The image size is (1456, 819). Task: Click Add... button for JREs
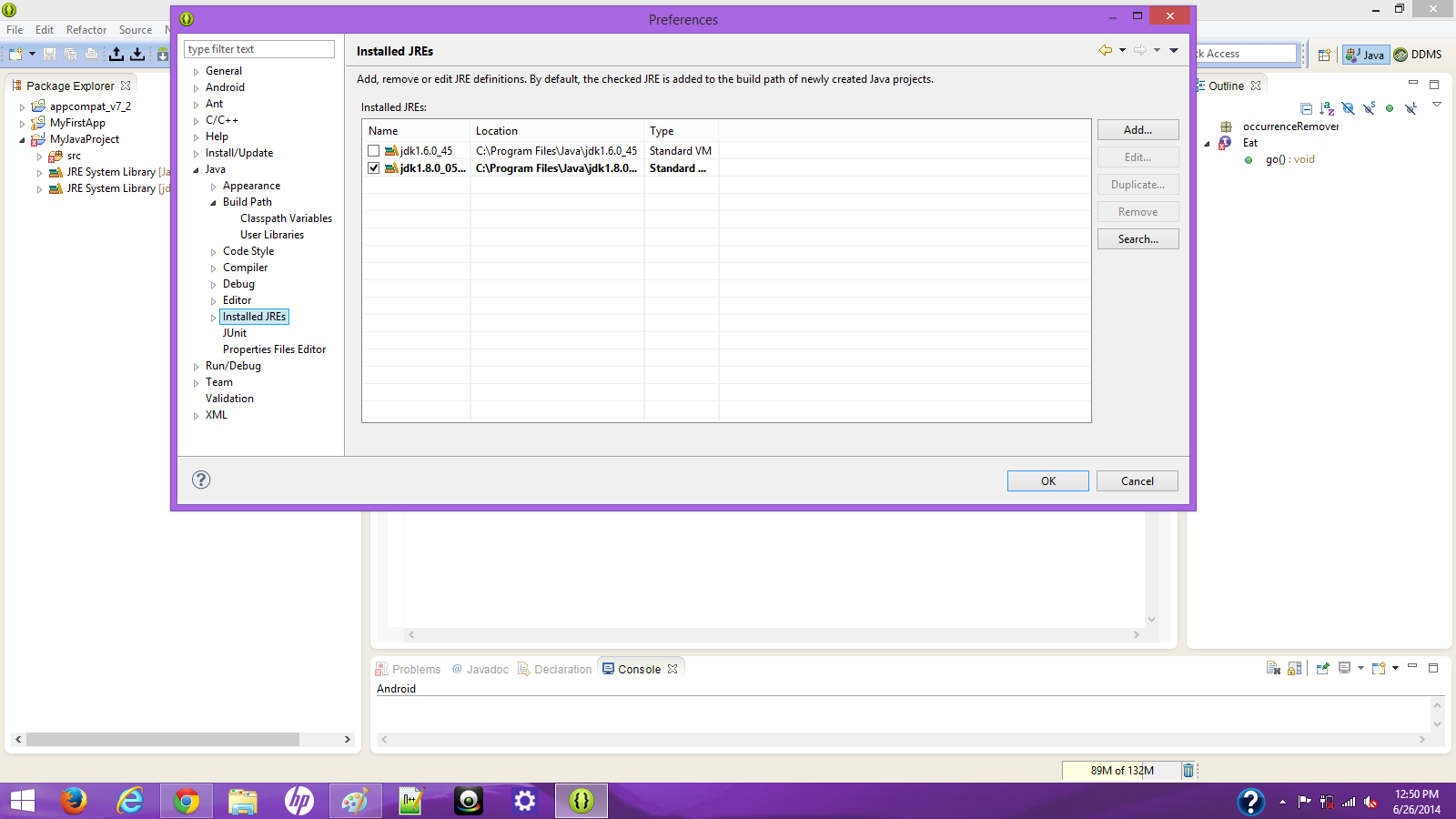(1137, 130)
